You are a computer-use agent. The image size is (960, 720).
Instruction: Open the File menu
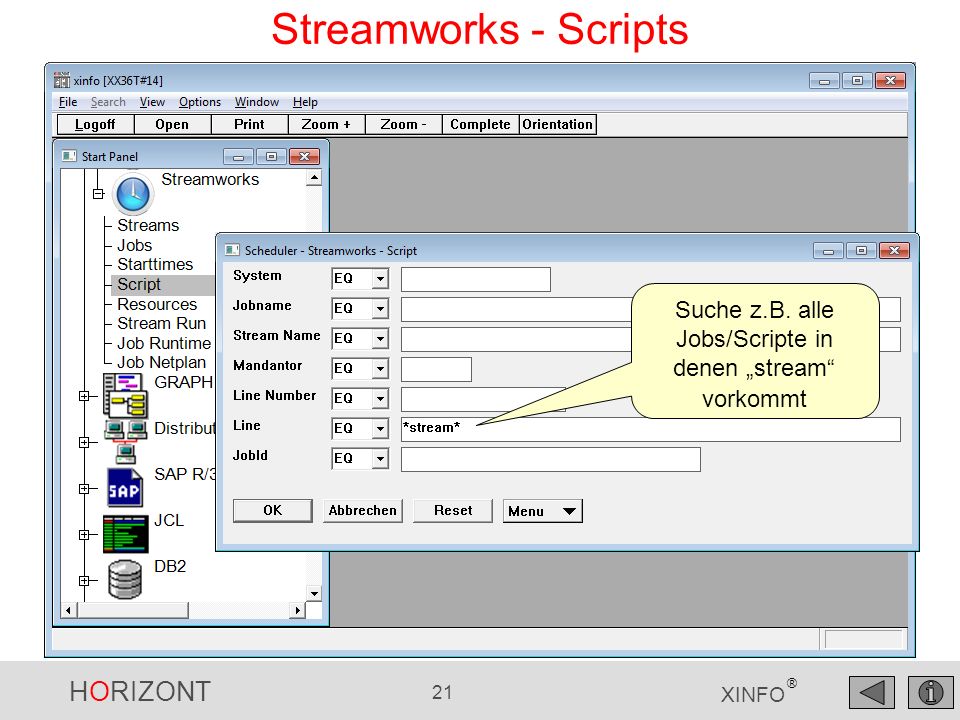[68, 102]
